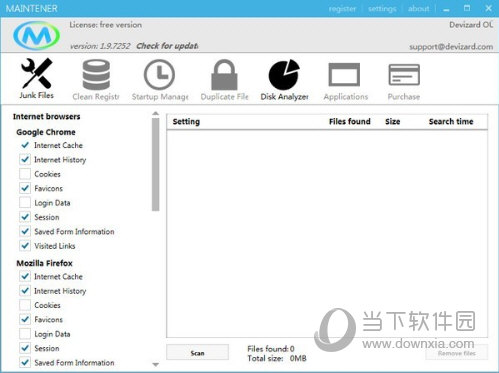Enable Mozilla Firefox Login Data checkbox

pos(25,334)
